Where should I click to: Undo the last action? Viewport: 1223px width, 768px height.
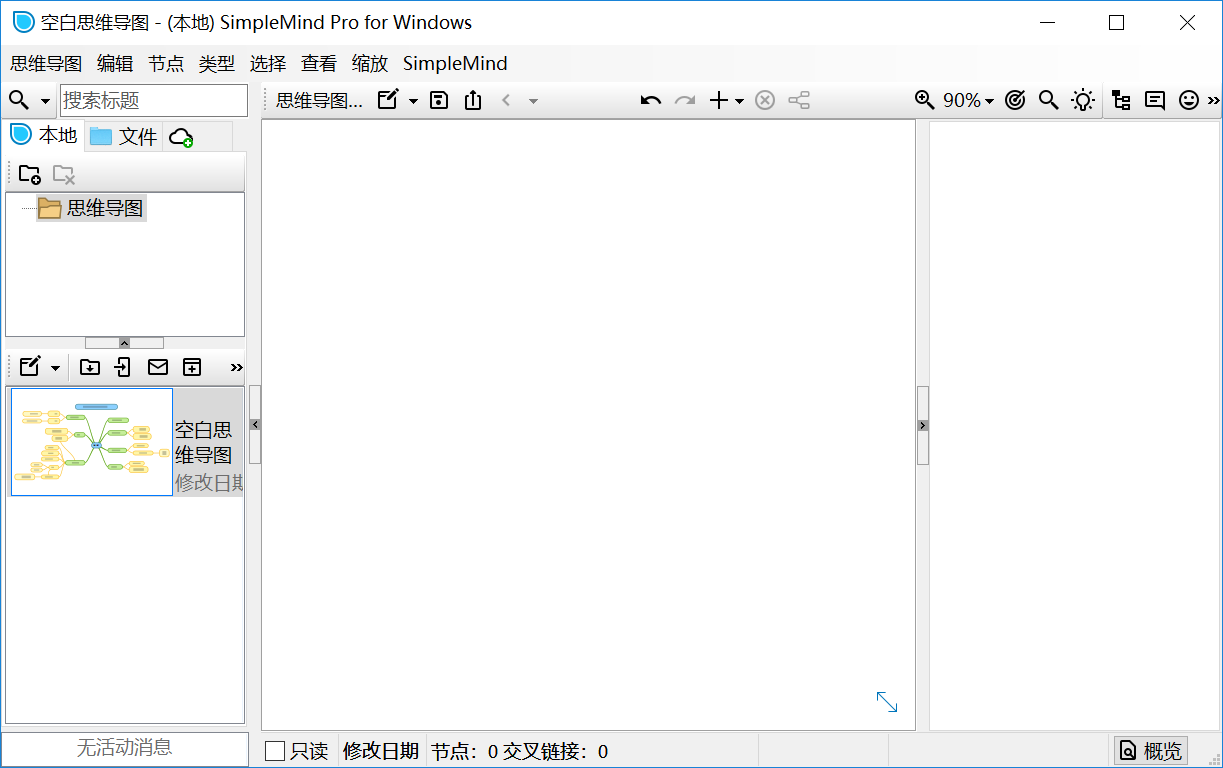click(651, 100)
